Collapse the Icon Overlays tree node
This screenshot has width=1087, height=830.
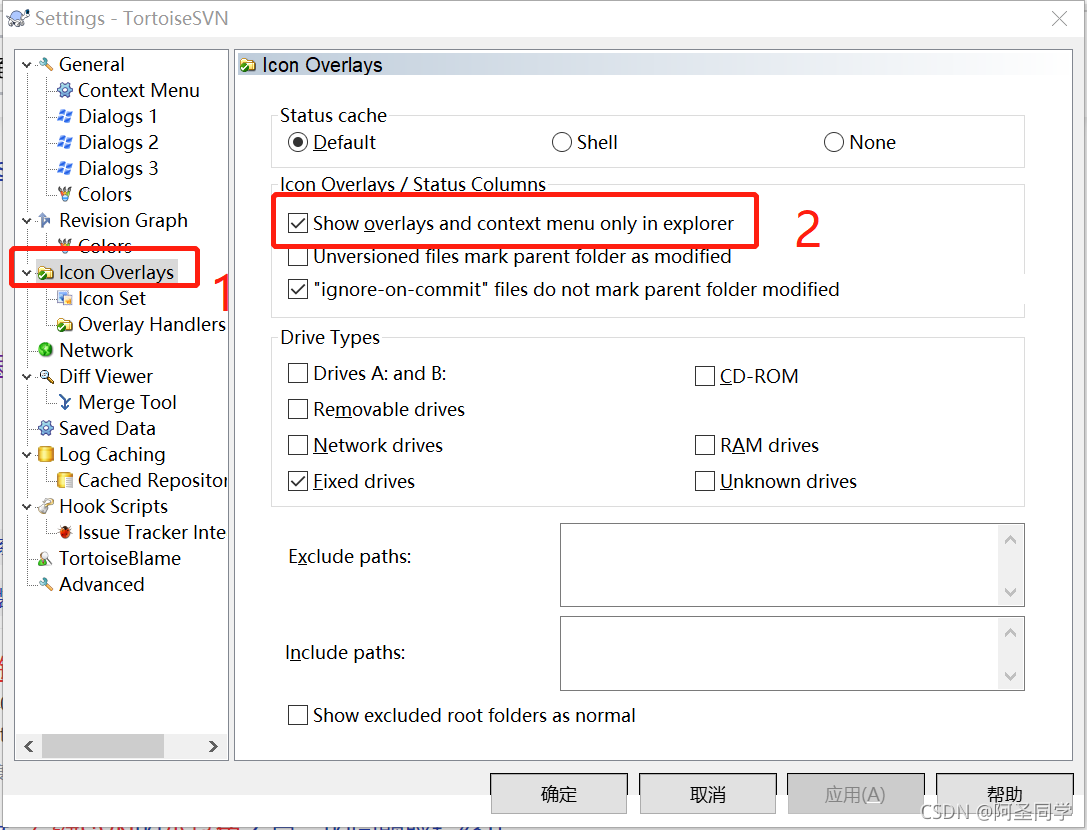(x=27, y=273)
